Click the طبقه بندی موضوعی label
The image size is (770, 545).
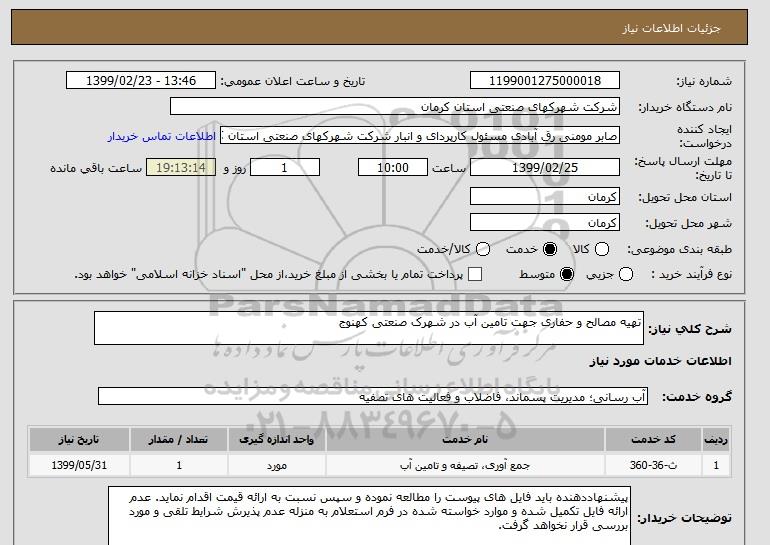click(679, 249)
